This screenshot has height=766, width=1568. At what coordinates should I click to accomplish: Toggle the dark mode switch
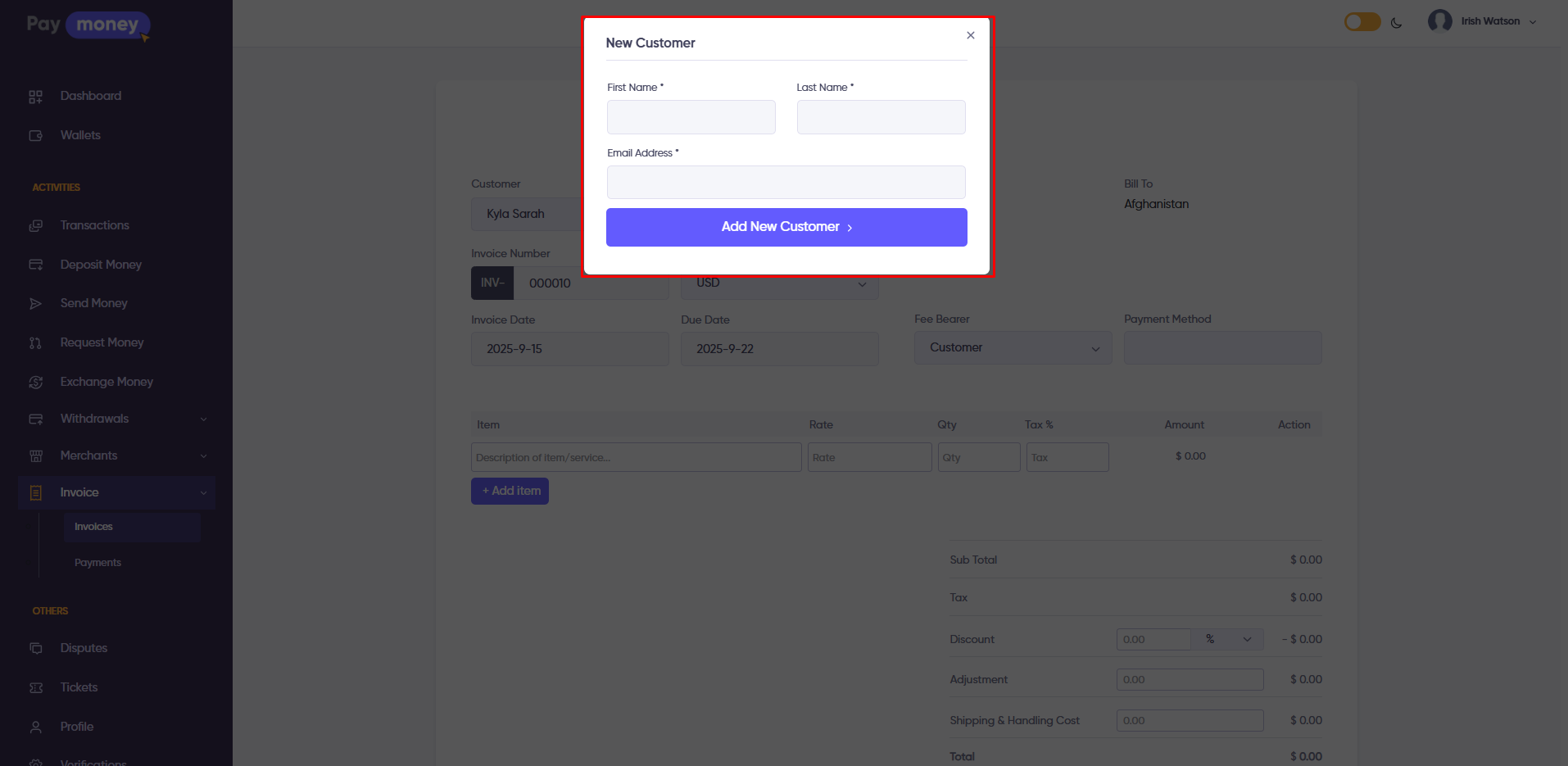click(1362, 22)
